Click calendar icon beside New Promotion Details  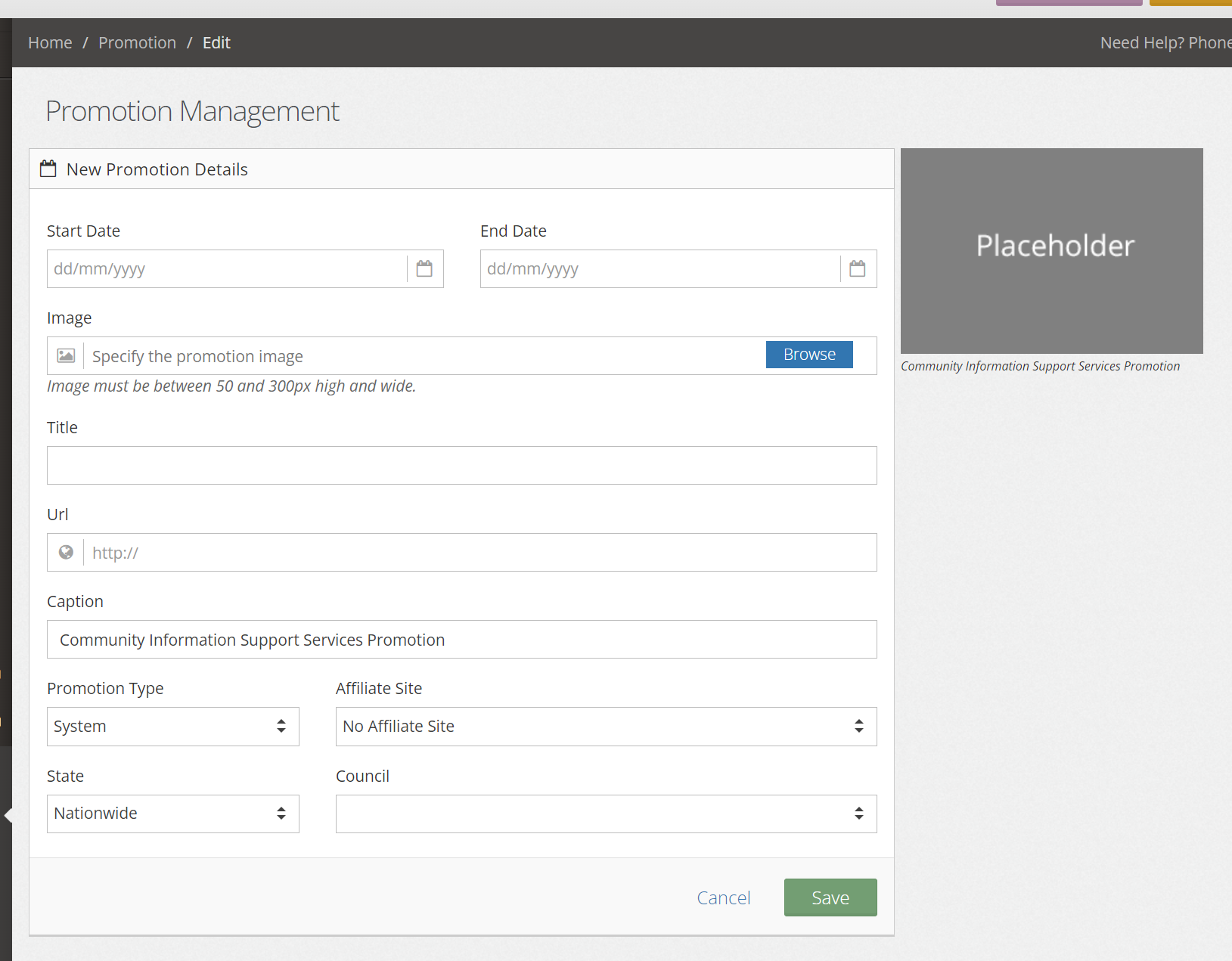pos(48,169)
